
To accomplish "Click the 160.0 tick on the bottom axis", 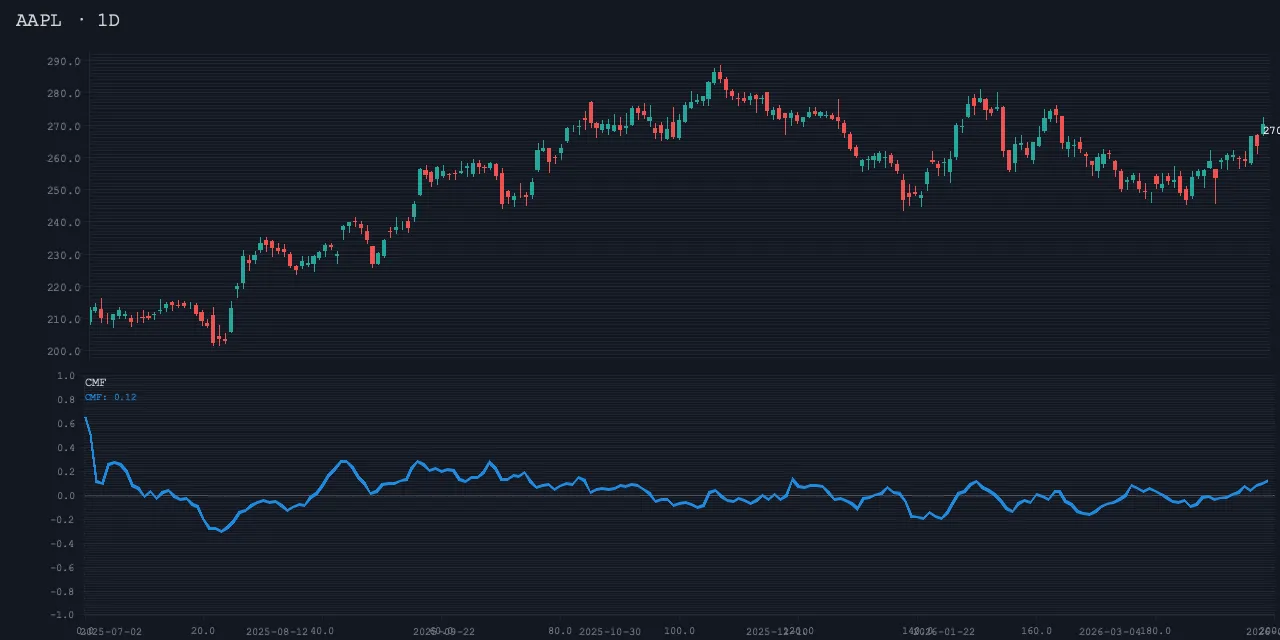I will [1036, 631].
